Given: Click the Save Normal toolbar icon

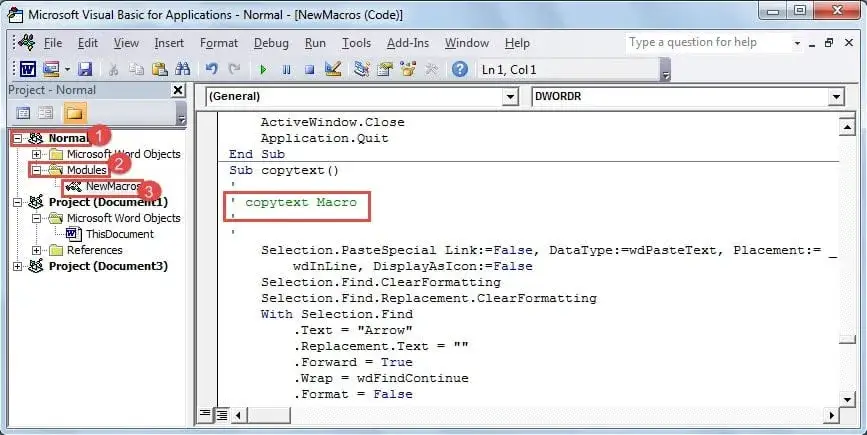Looking at the screenshot, I should pyautogui.click(x=85, y=69).
